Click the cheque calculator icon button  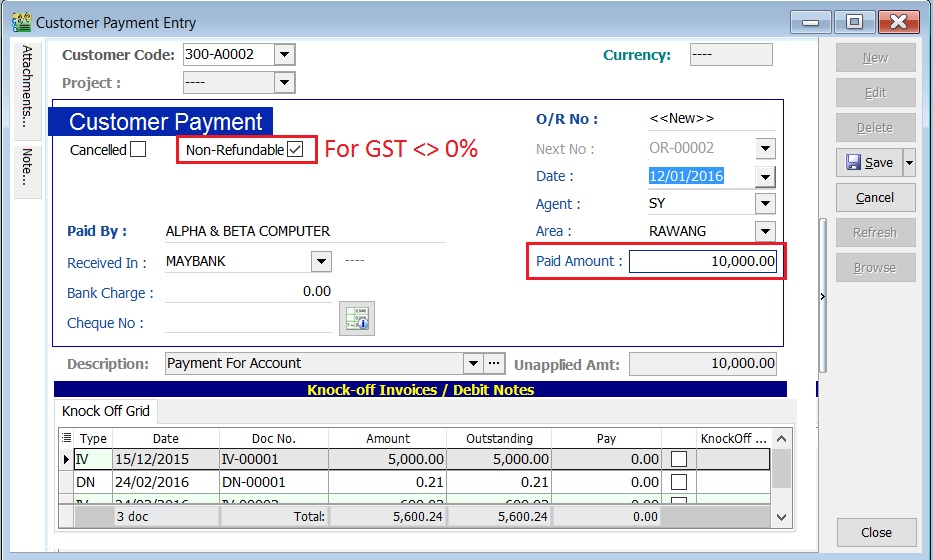(356, 318)
